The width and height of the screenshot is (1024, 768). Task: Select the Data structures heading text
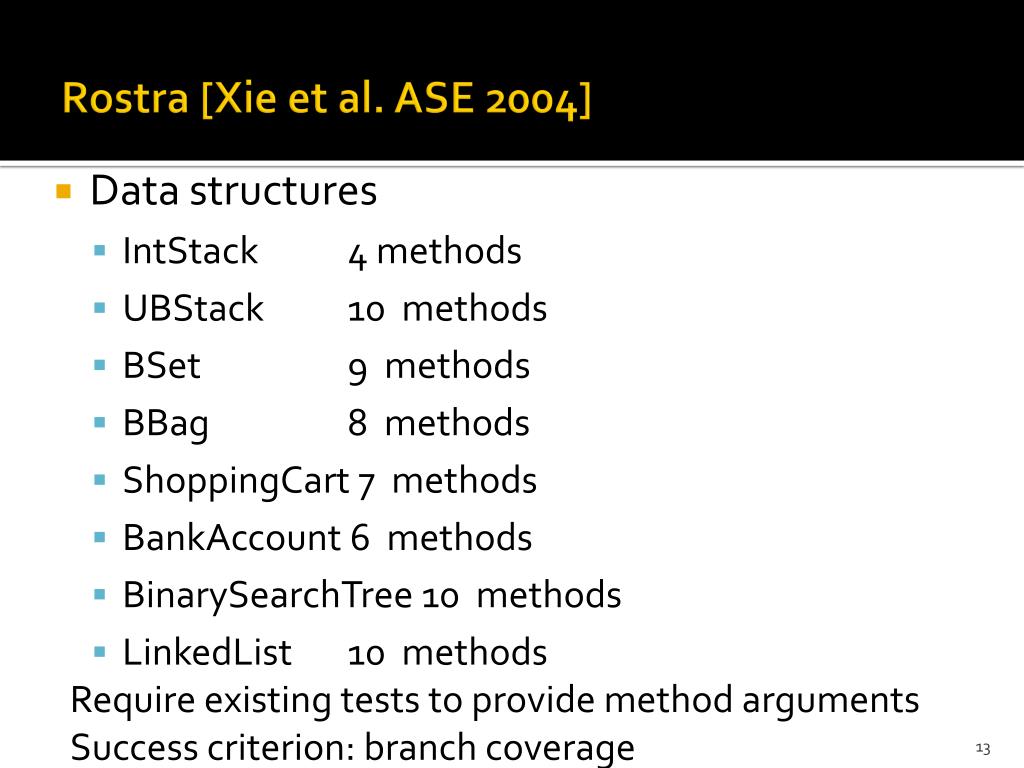coord(233,191)
